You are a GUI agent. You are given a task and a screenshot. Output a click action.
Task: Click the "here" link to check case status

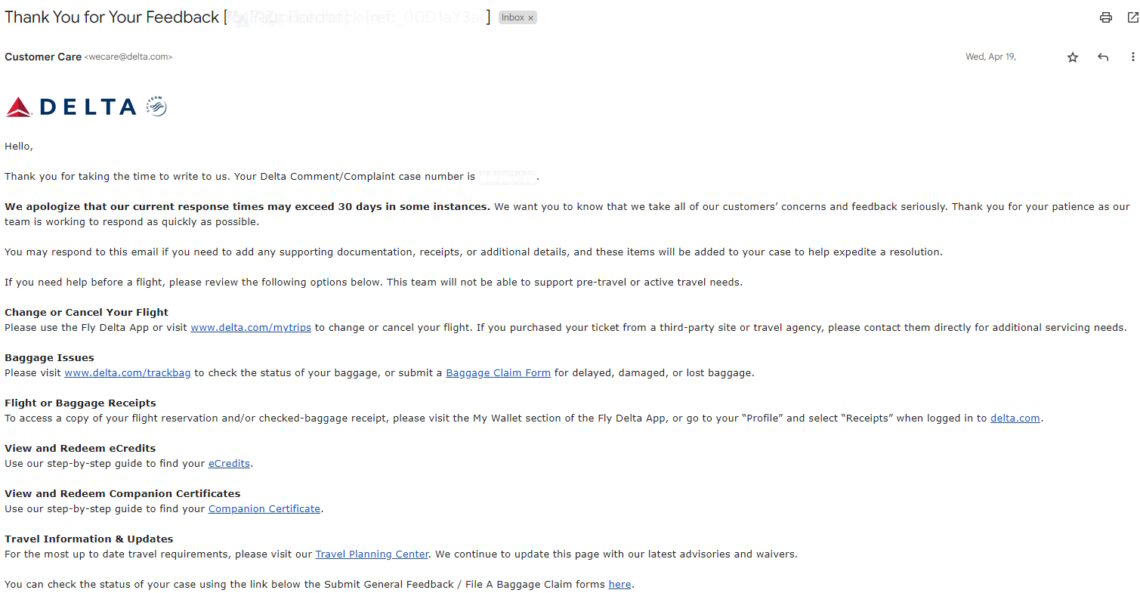(619, 584)
